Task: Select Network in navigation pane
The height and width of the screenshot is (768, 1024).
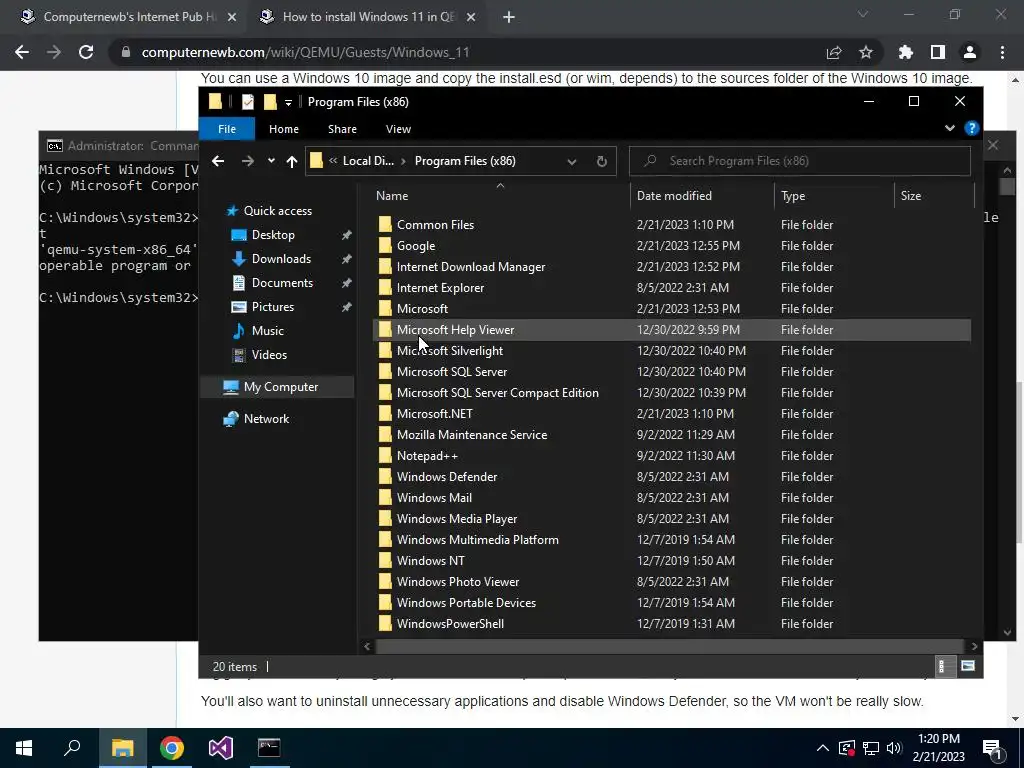Action: click(x=266, y=419)
